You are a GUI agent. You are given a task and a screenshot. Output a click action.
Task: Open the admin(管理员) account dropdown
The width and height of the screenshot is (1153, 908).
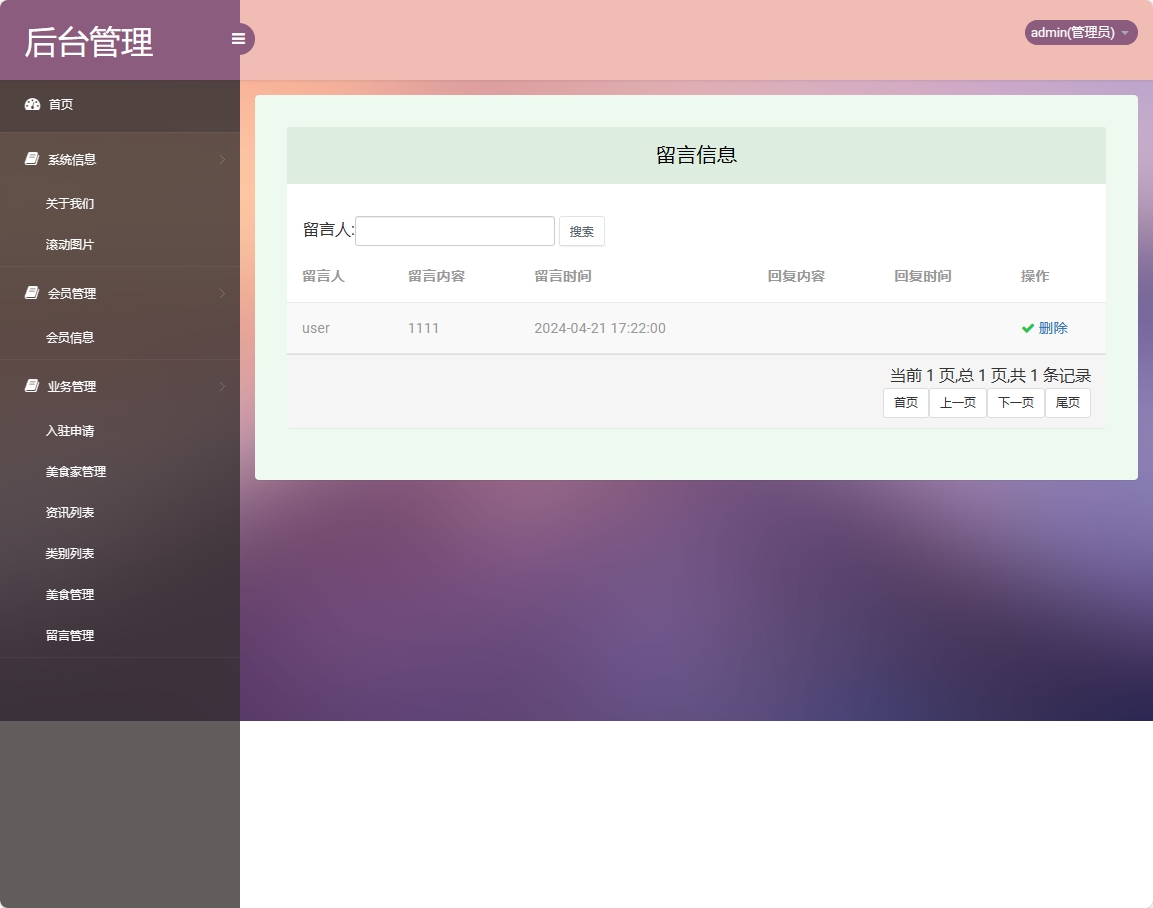coord(1080,32)
